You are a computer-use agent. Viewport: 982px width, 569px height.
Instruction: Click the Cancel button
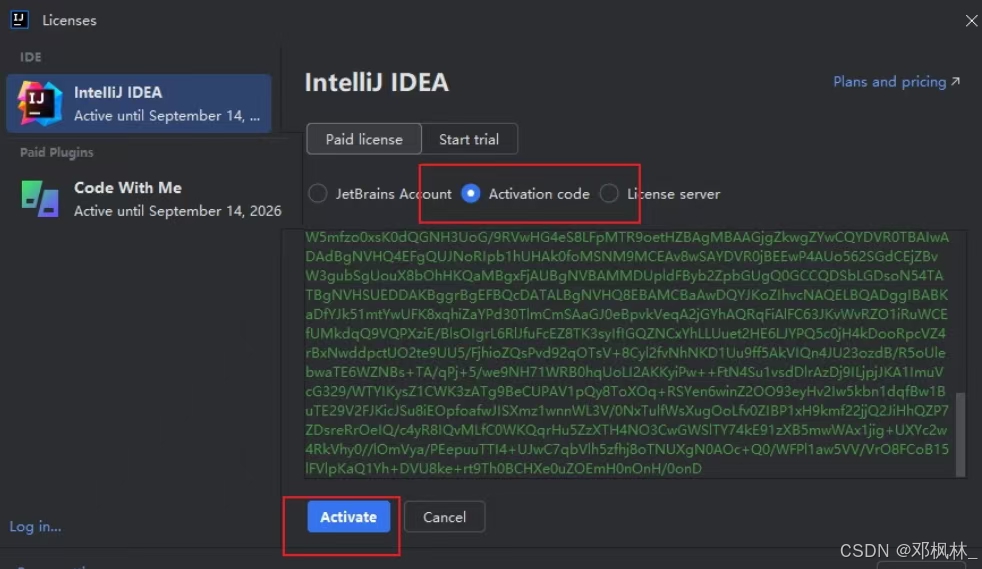coord(444,517)
